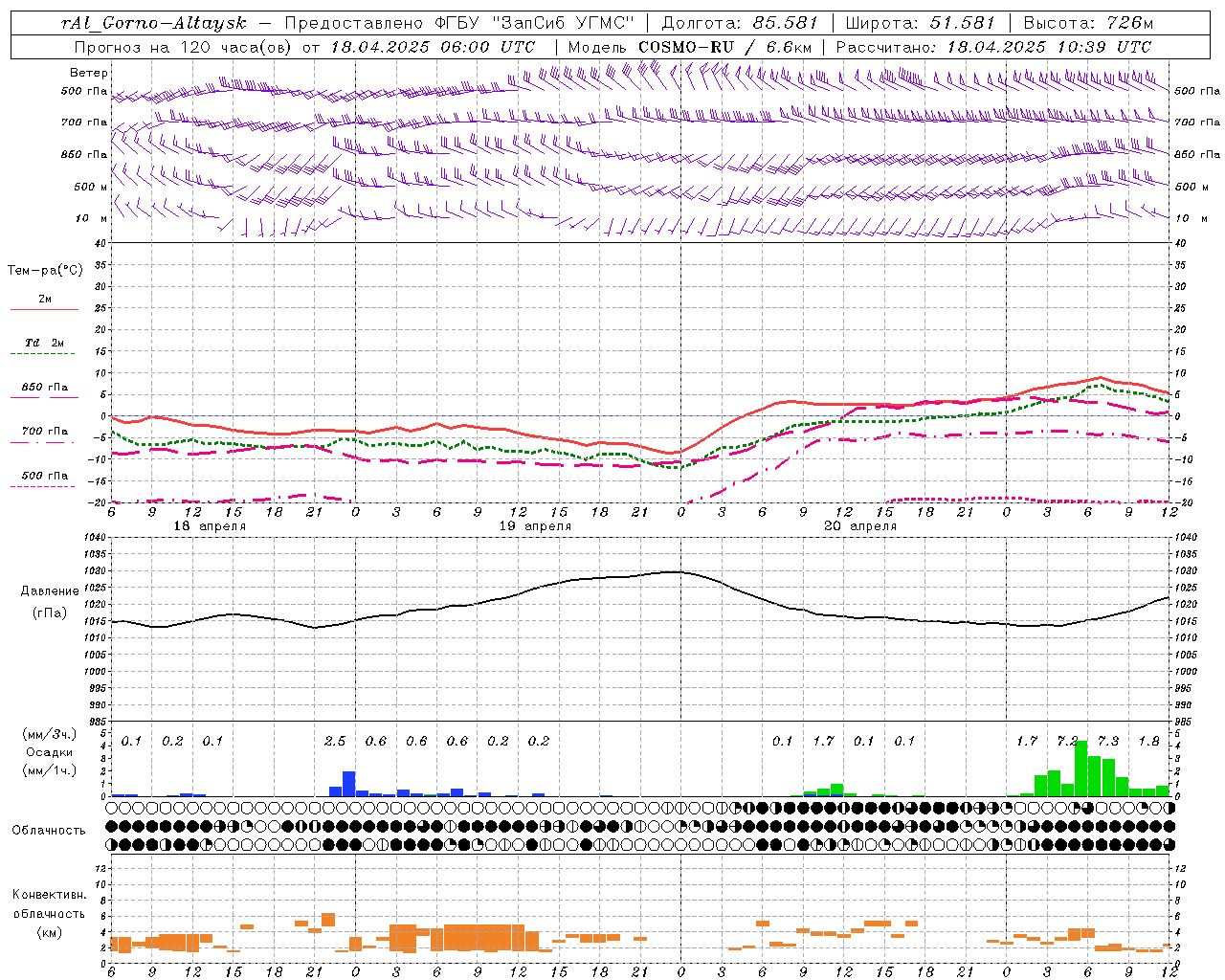Screen dimensions: 1225x980
Task: Click the Осадки precipitation label
Action: click(50, 752)
